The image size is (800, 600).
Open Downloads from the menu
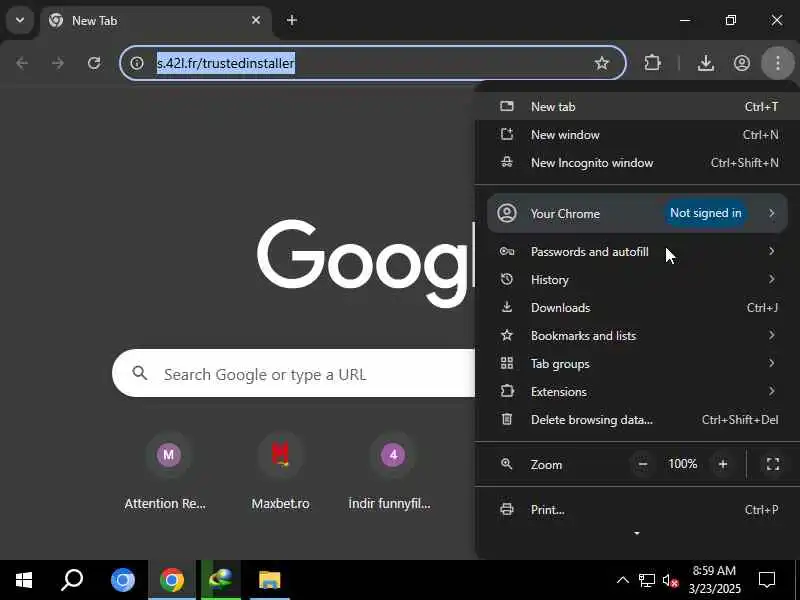tap(637, 308)
